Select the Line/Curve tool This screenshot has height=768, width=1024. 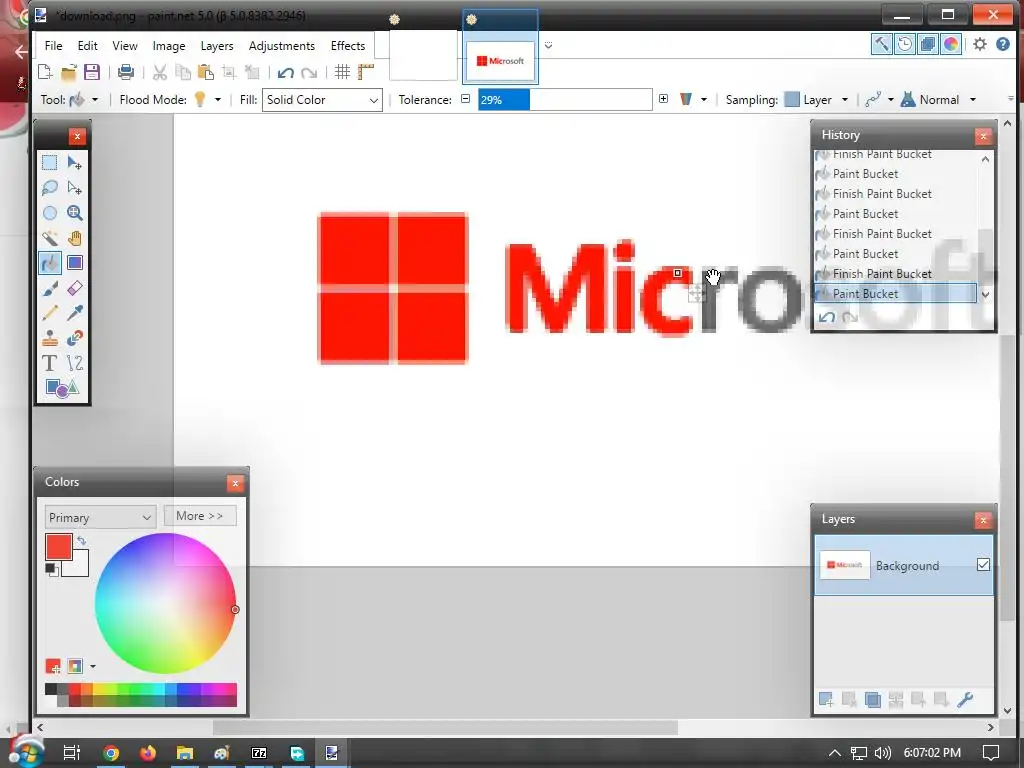coord(74,363)
